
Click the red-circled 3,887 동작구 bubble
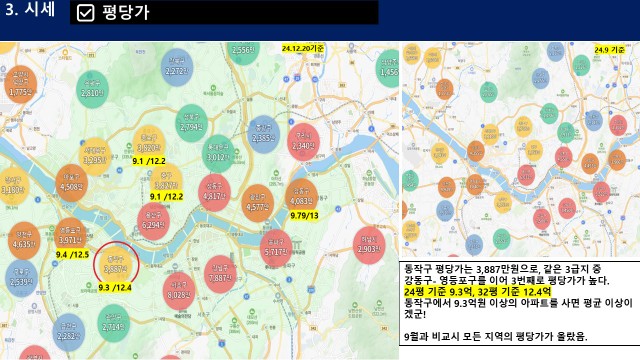(x=116, y=264)
